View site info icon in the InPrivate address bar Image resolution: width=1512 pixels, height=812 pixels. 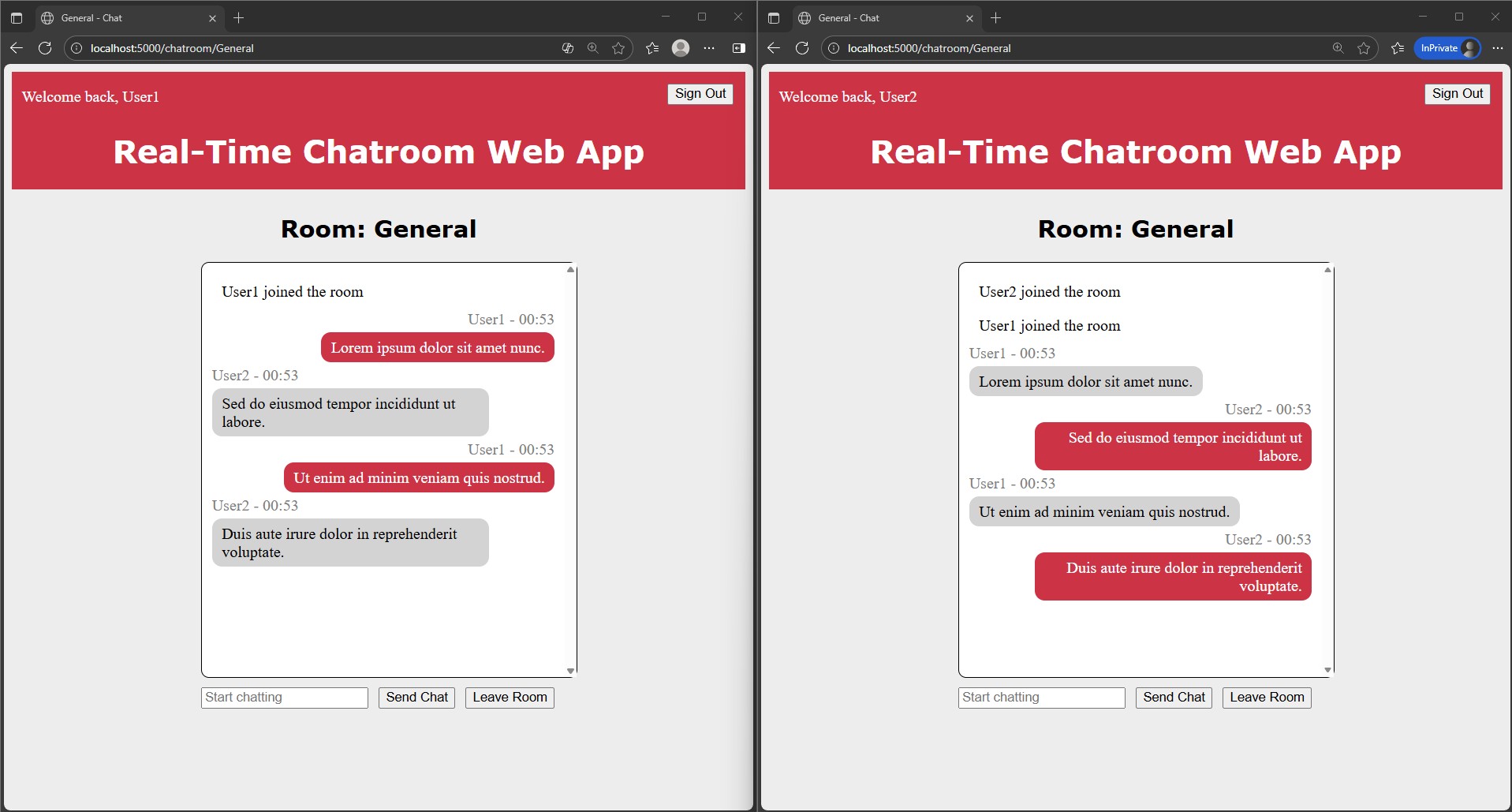[x=834, y=48]
